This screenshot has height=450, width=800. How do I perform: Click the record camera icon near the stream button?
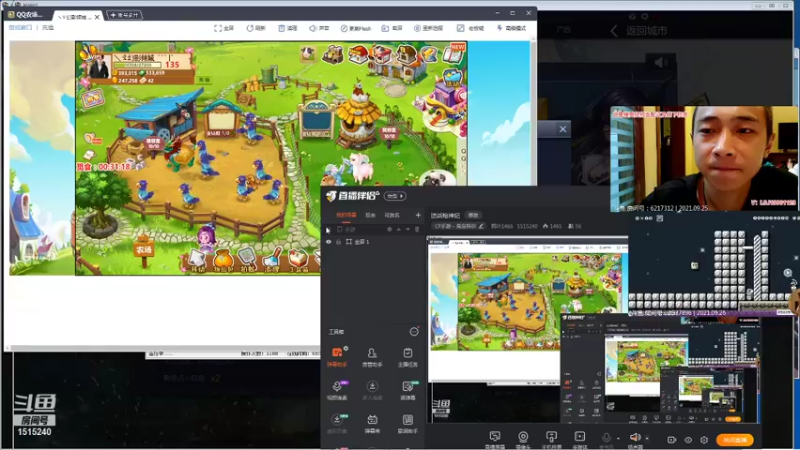click(671, 440)
